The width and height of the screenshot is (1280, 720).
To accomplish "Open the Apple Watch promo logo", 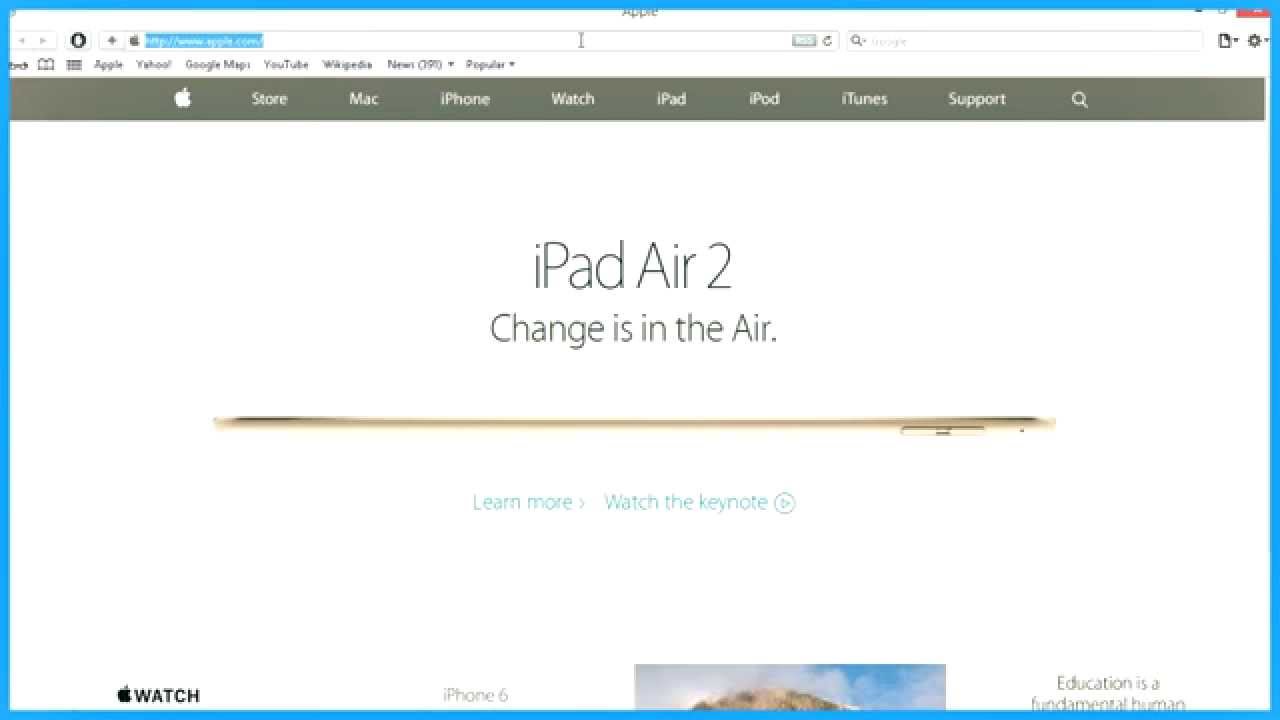I will coord(158,695).
